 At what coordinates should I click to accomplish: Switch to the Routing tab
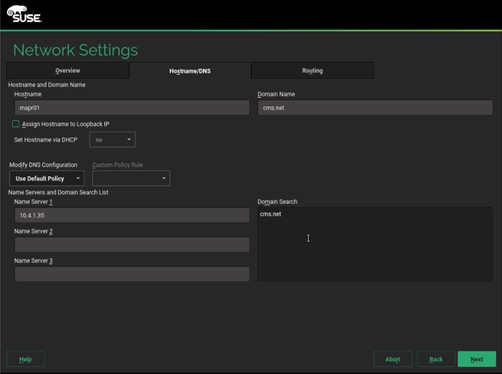pyautogui.click(x=312, y=71)
